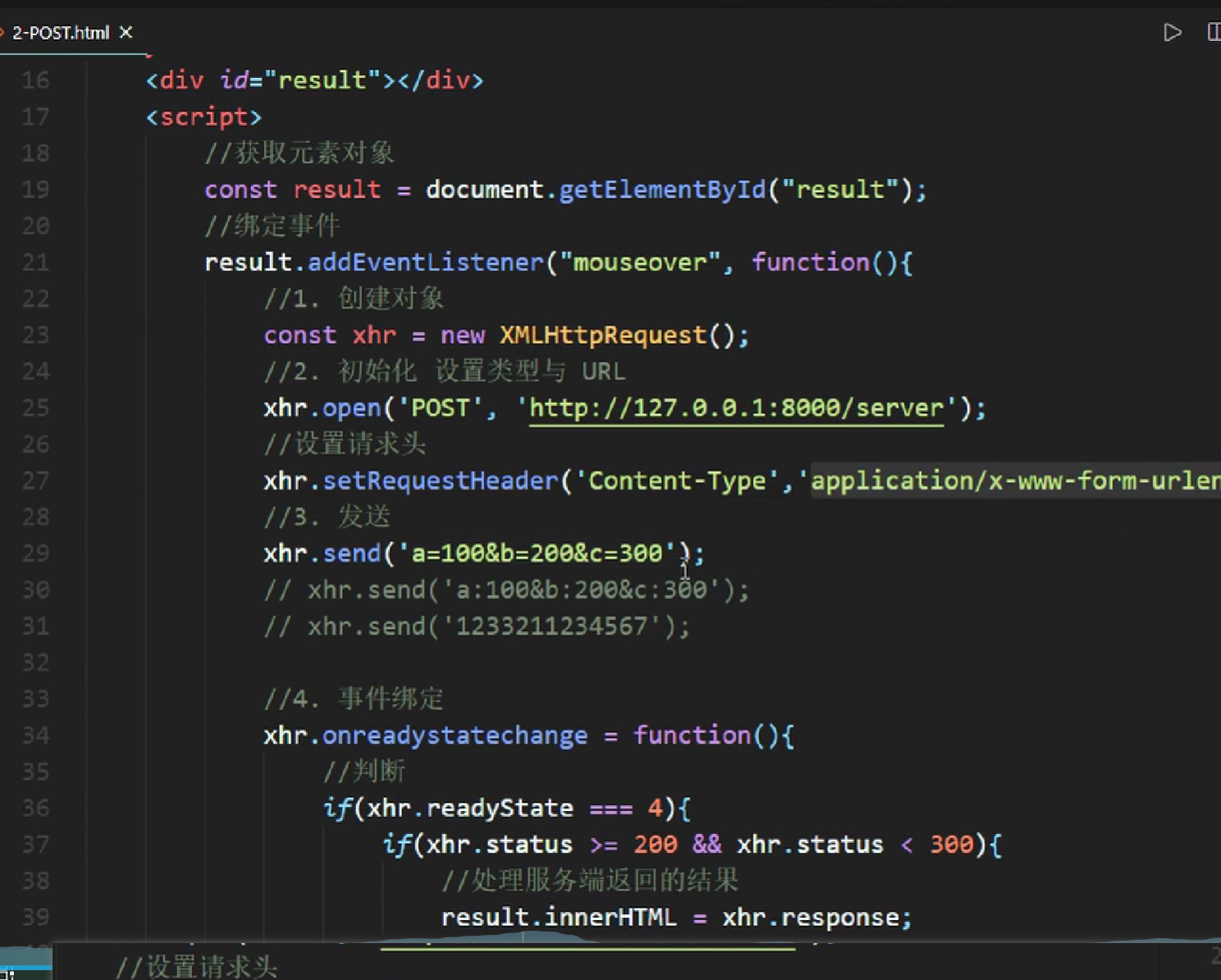Click 'addEventListener' method name
This screenshot has width=1221, height=980.
426,263
